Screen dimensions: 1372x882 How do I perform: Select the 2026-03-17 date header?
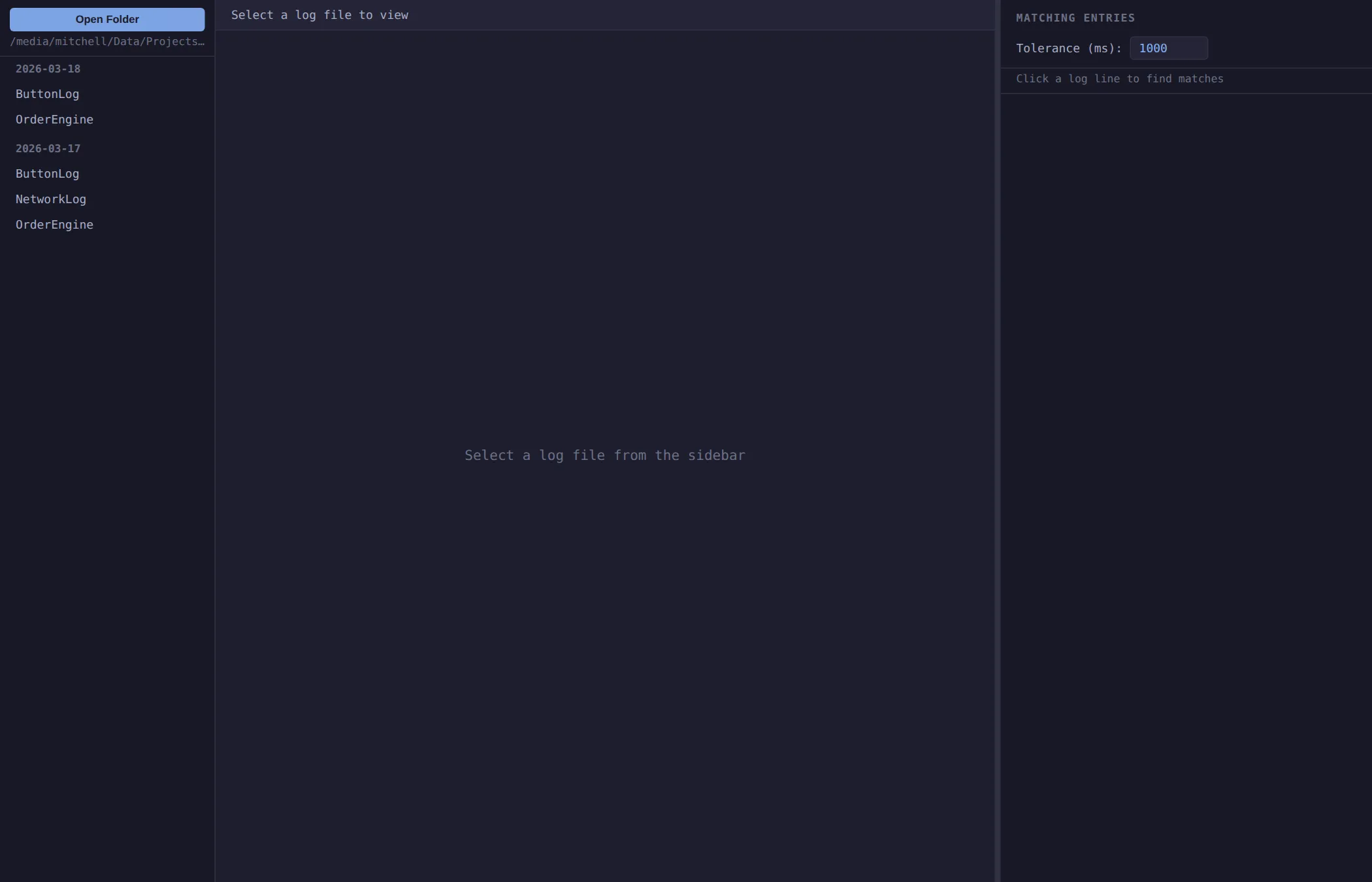pos(48,148)
